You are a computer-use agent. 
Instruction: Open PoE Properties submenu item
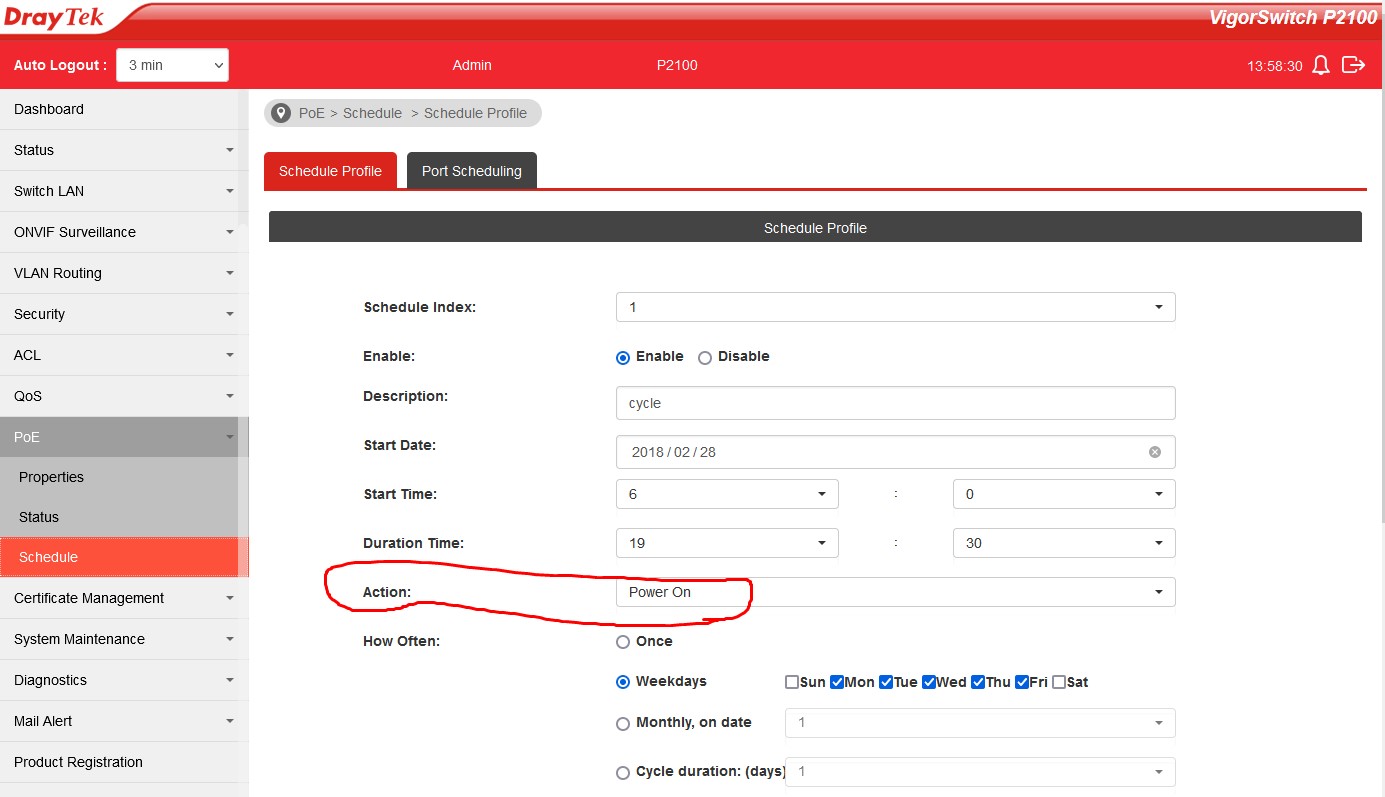point(52,477)
